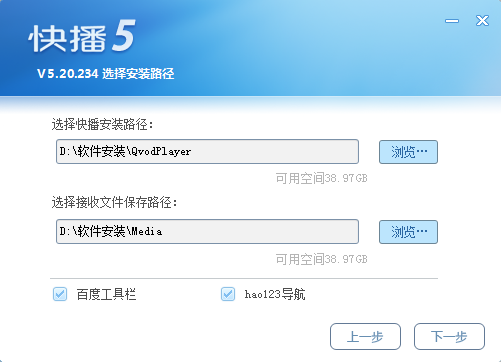This screenshot has height=362, width=501.
Task: Focus the QvodPlayer install path field
Action: point(207,152)
